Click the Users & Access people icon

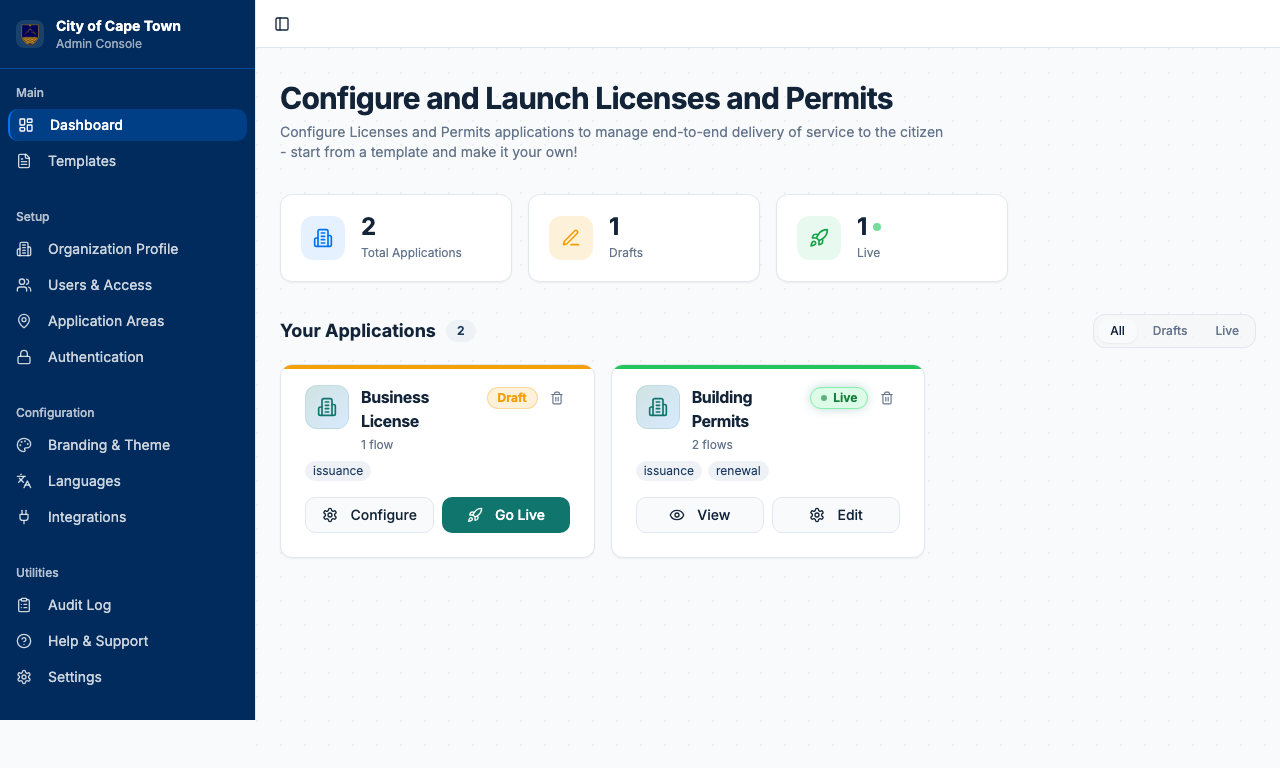coord(24,285)
